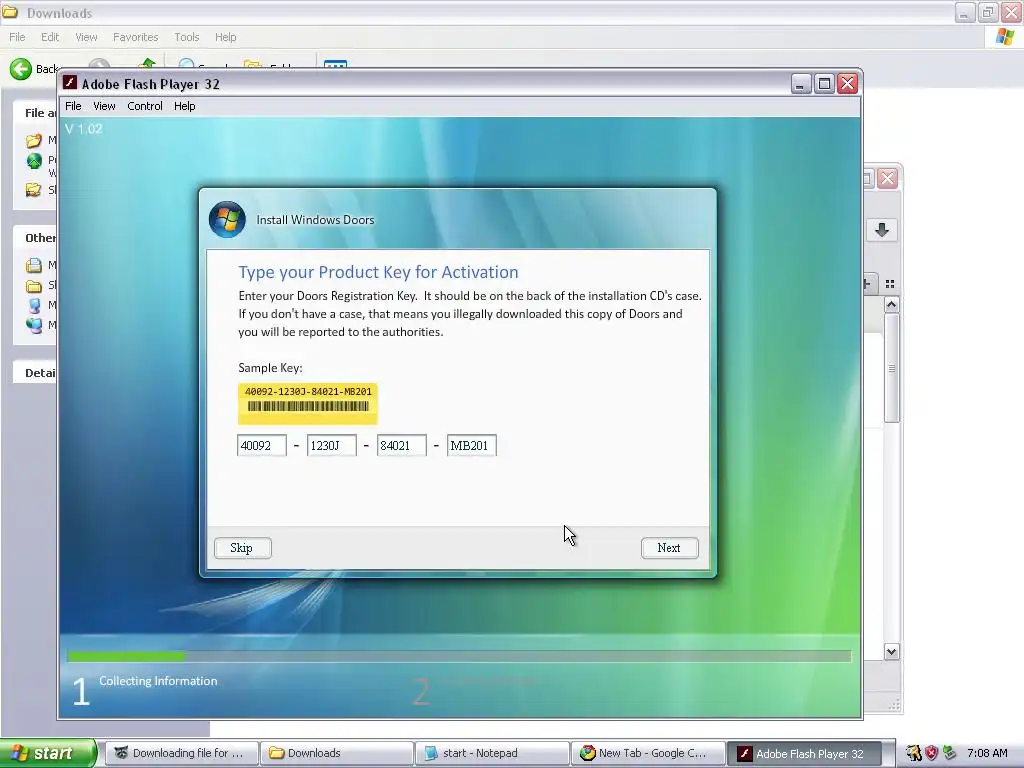Click the first icon under Other Places

coord(34,265)
